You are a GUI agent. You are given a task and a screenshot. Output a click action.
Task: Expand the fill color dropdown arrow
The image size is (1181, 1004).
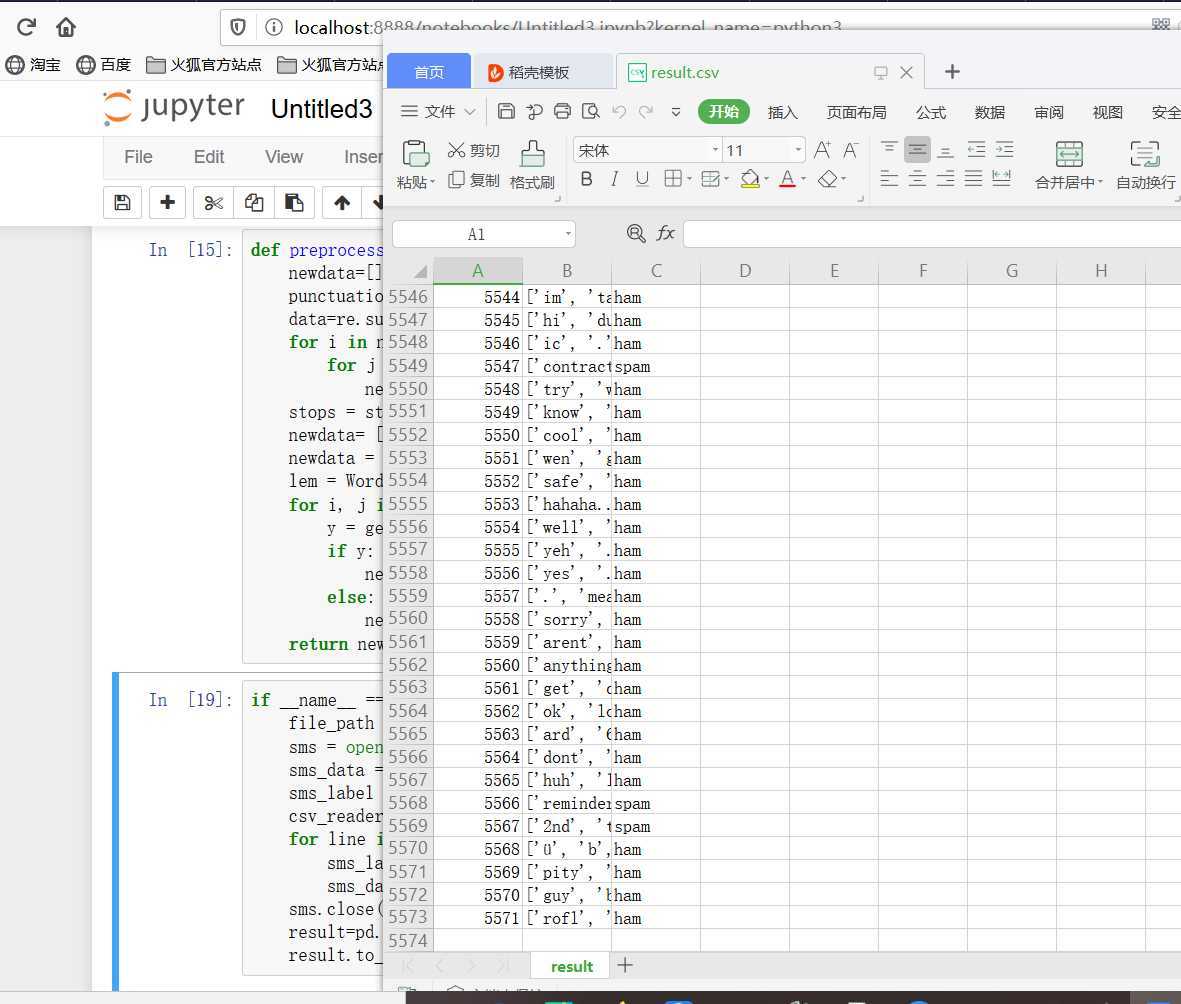(x=766, y=179)
